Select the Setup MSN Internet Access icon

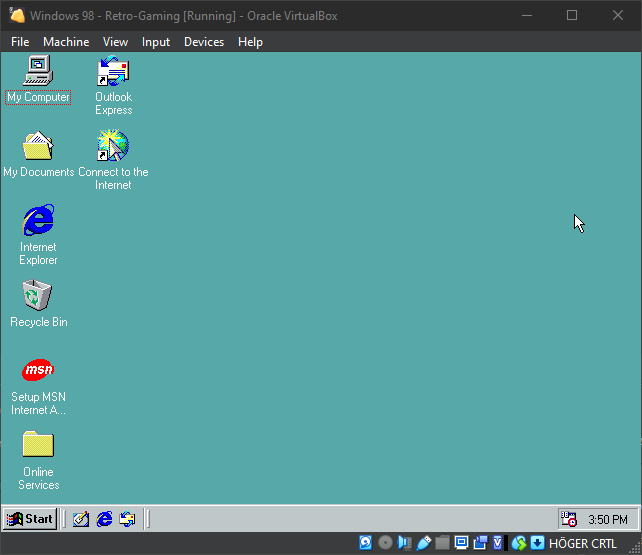point(38,371)
